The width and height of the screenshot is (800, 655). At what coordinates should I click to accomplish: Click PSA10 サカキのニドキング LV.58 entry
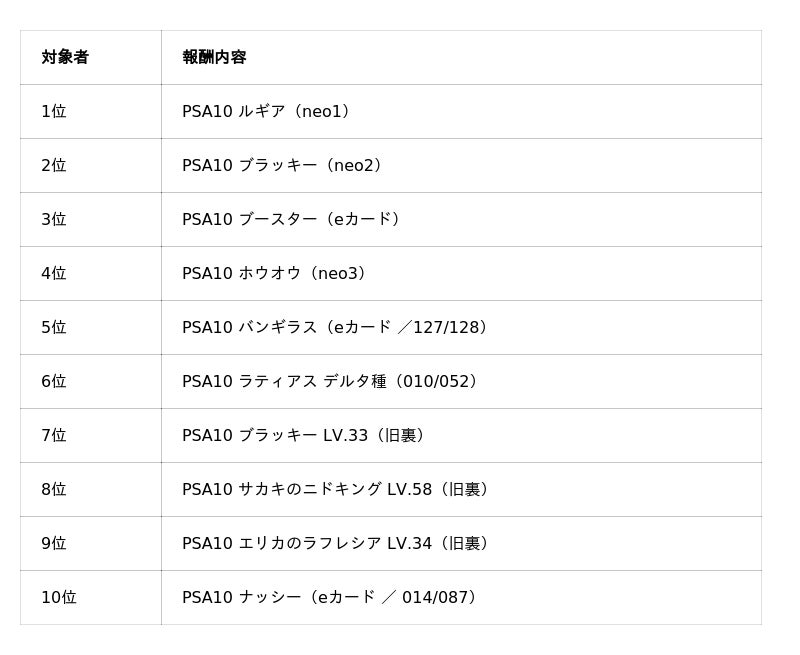click(x=338, y=489)
